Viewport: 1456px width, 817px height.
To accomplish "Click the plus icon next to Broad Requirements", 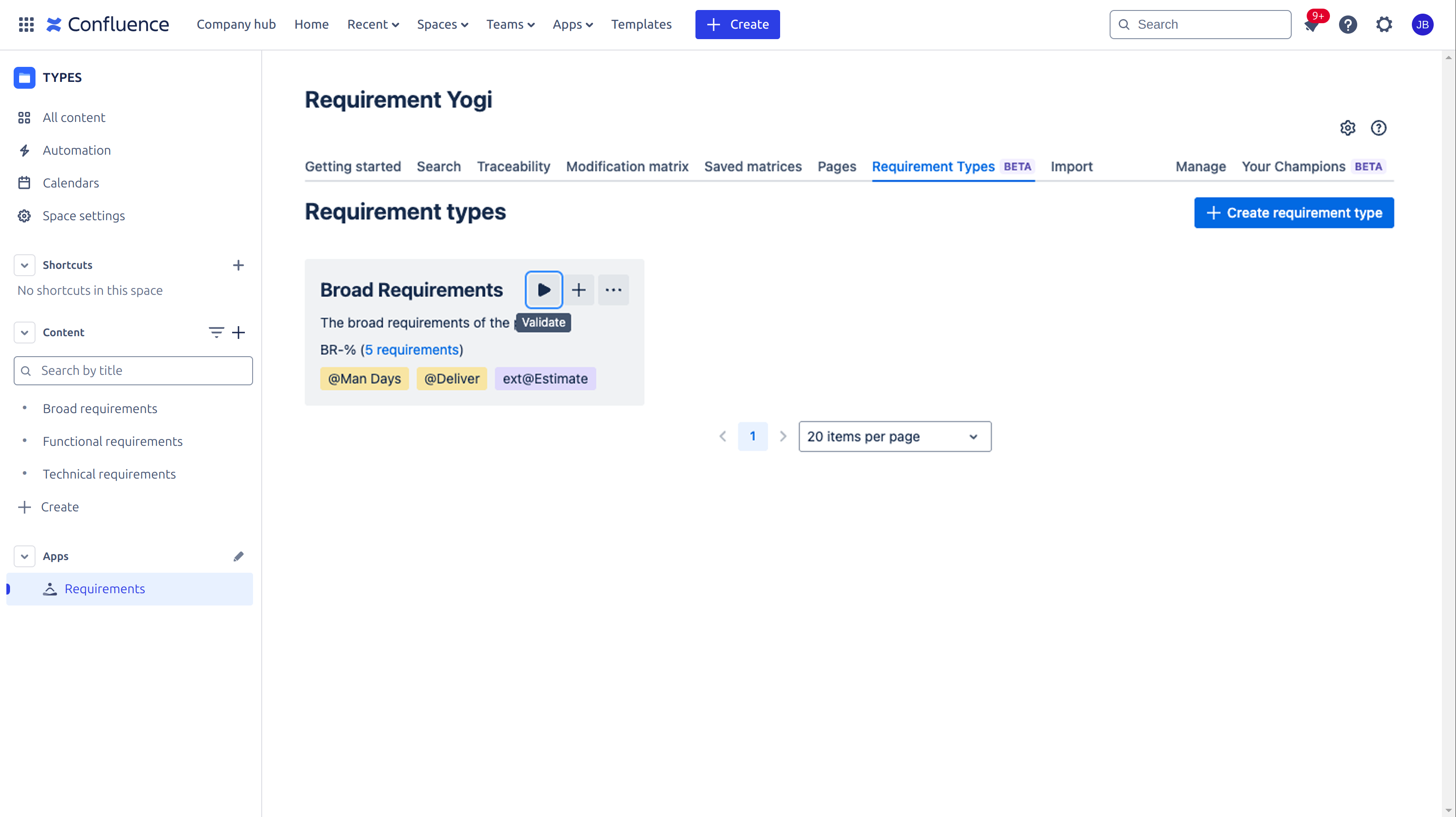I will tap(579, 289).
